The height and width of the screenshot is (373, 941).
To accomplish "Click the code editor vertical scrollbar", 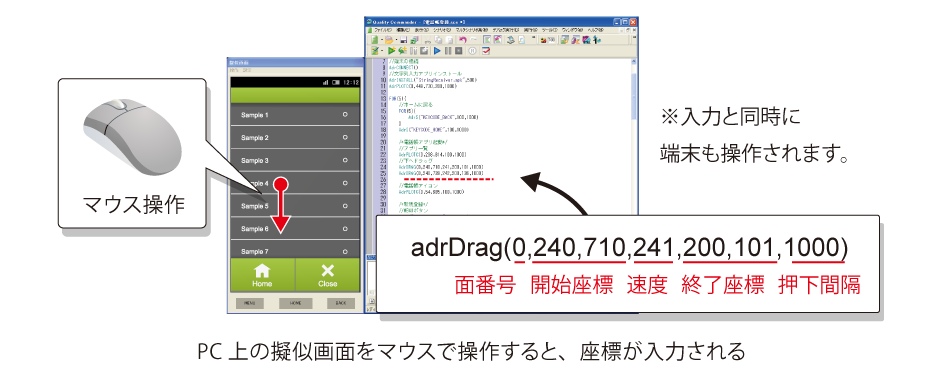I will pyautogui.click(x=634, y=137).
